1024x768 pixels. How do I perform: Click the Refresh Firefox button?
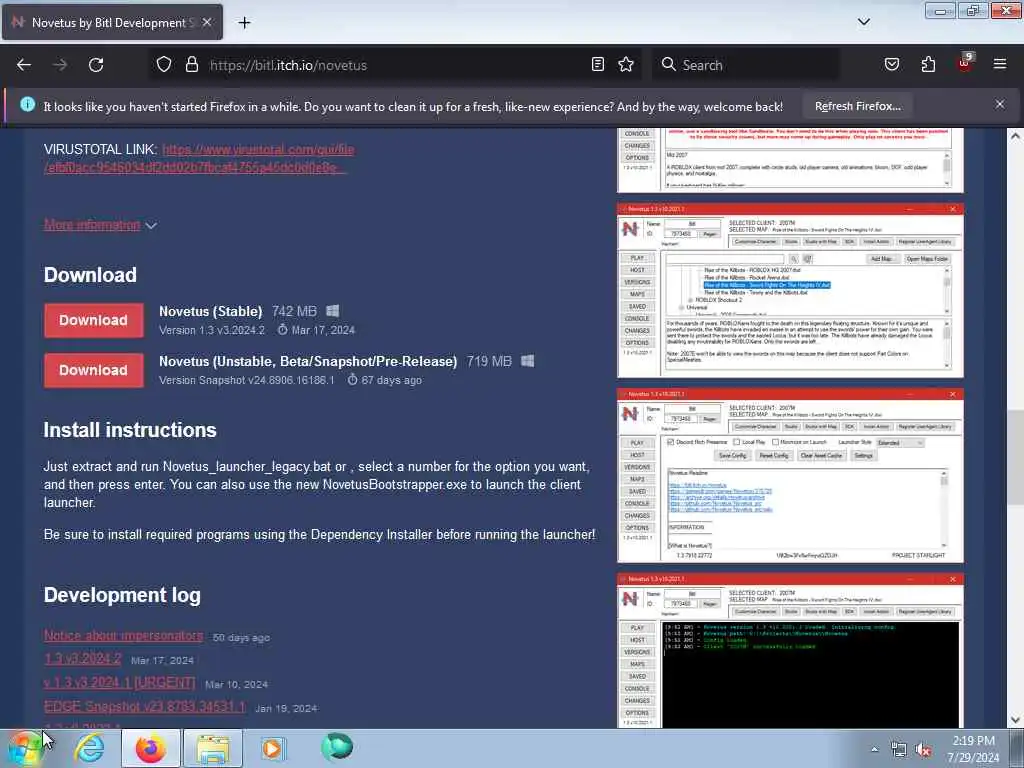[857, 106]
